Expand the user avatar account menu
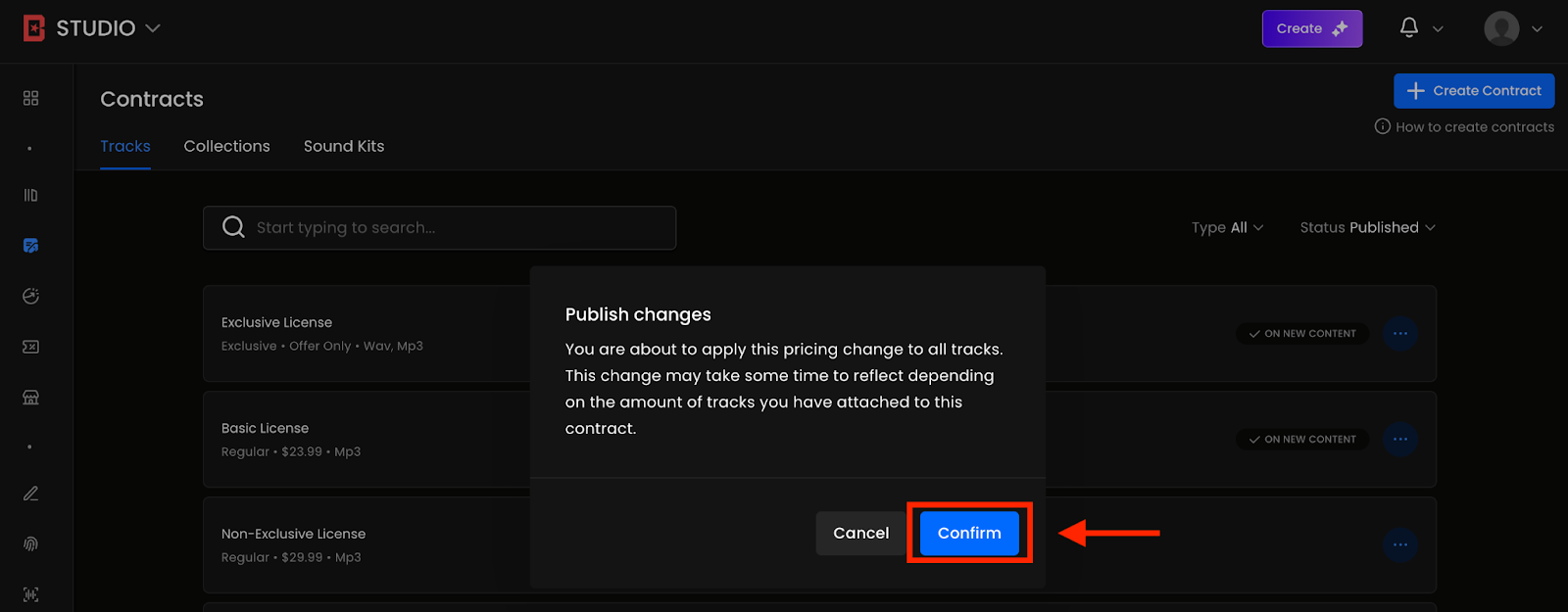1568x612 pixels. 1513,28
